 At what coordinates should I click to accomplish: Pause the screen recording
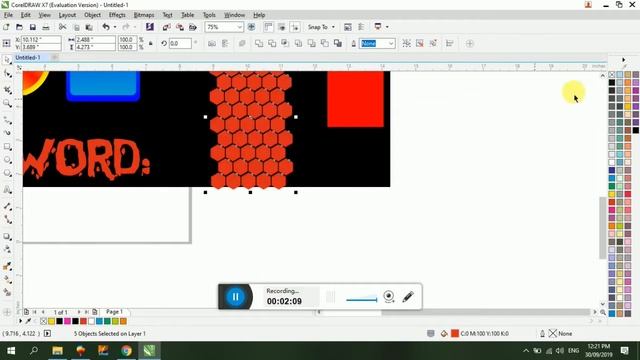[235, 297]
